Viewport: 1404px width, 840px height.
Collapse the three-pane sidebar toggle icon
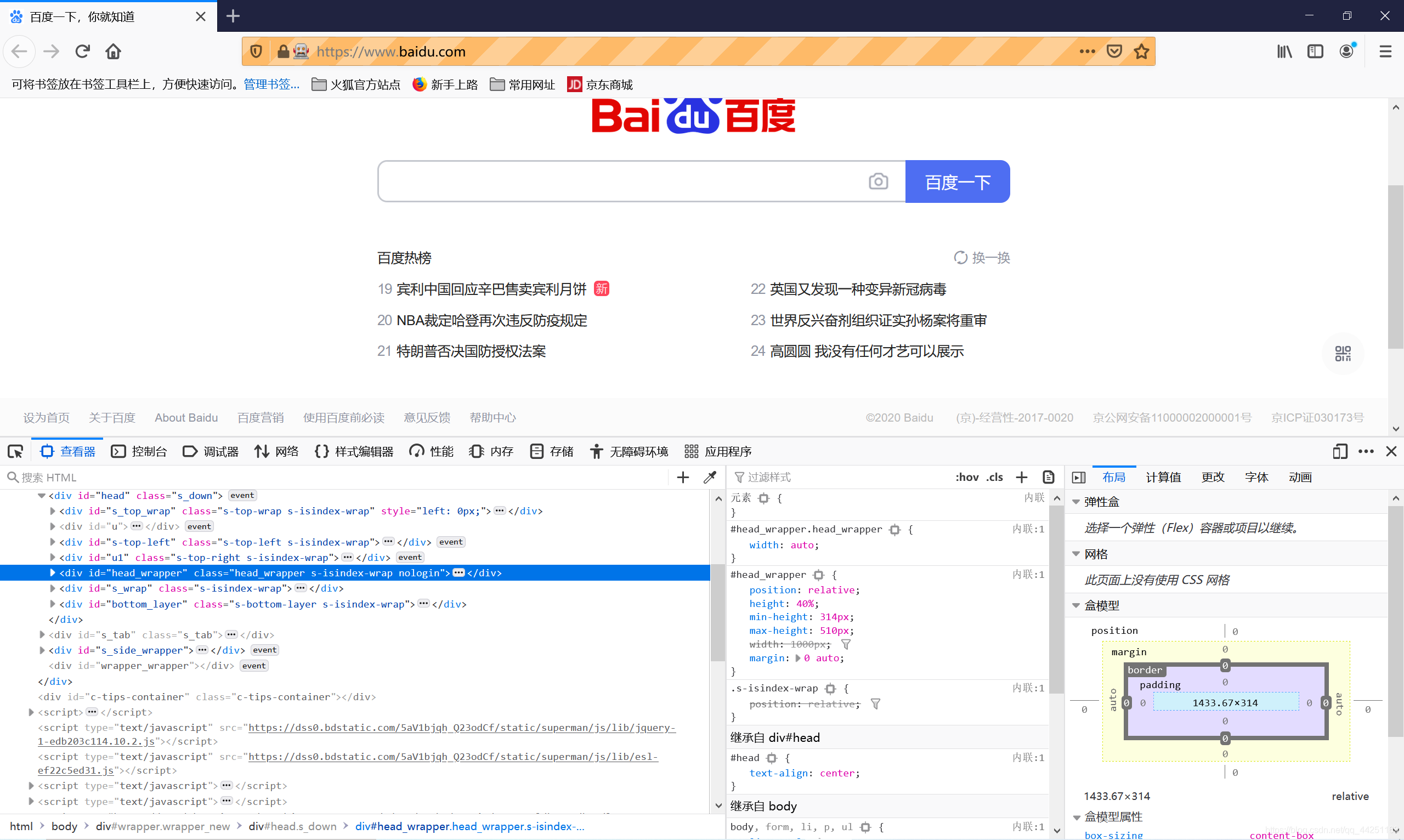1078,477
